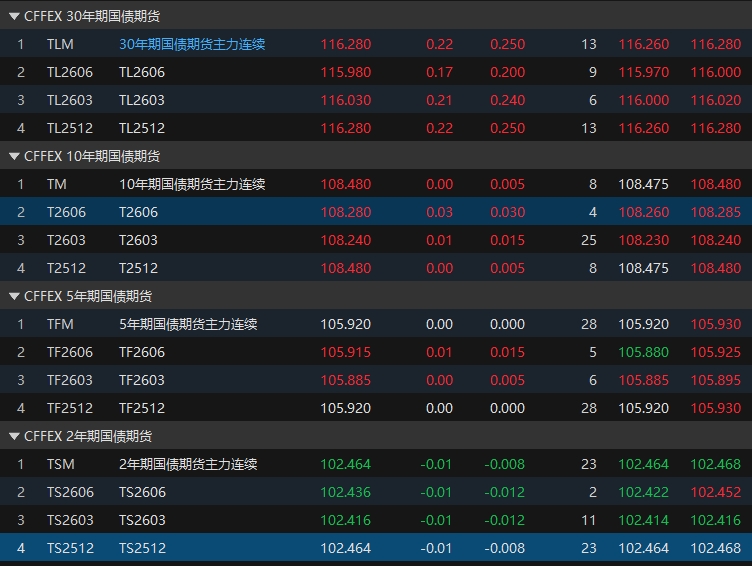This screenshot has height=566, width=752.
Task: Click value 0.030 in T2606 row
Action: 507,212
